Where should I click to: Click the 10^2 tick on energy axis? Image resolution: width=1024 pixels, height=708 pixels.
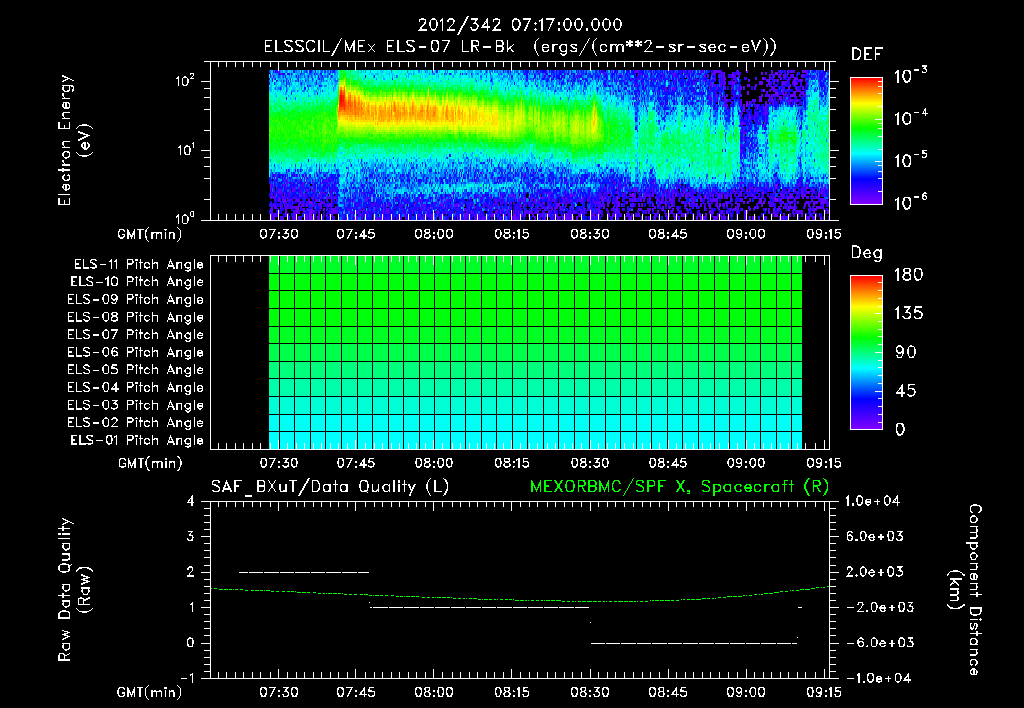(x=185, y=81)
